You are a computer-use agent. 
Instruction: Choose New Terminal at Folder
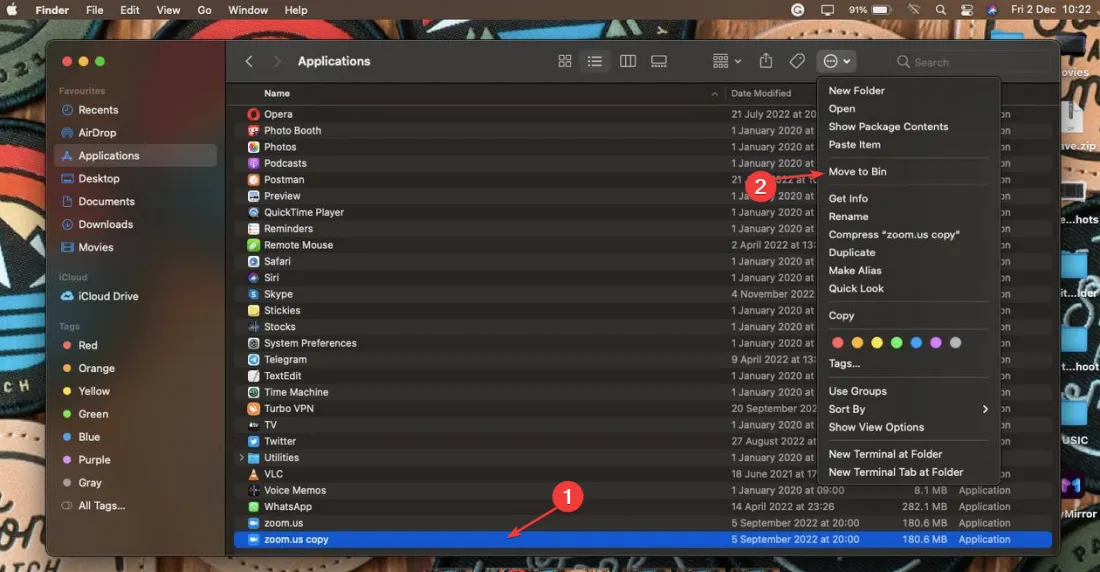tap(885, 454)
